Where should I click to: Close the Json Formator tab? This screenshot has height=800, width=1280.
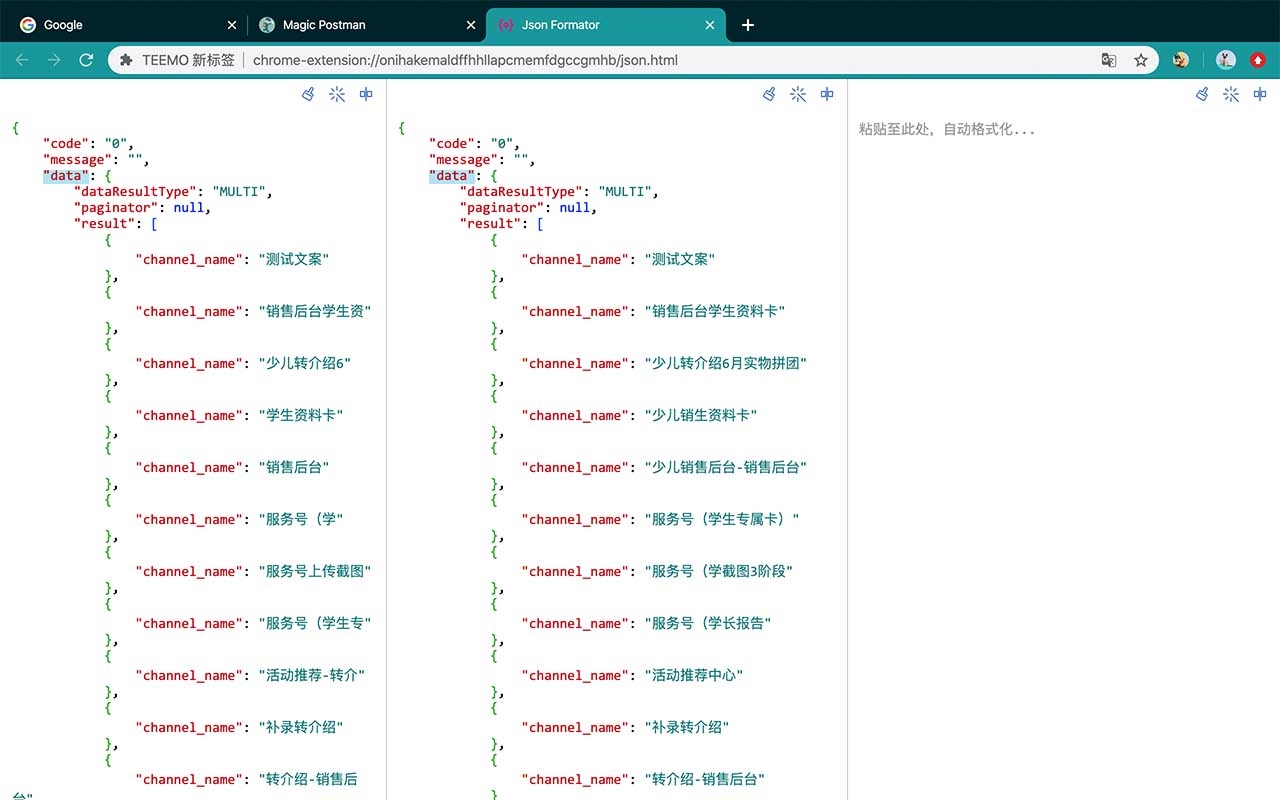[x=710, y=25]
